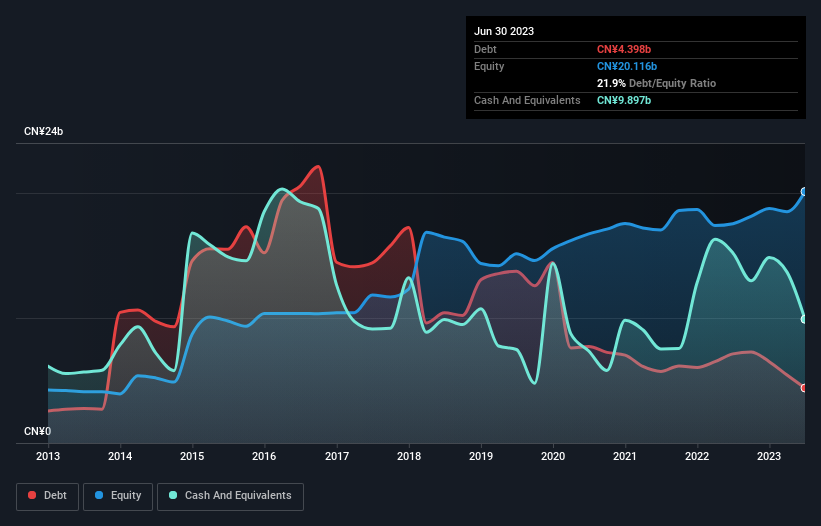Click the teal Cash endpoint marker

pyautogui.click(x=804, y=319)
